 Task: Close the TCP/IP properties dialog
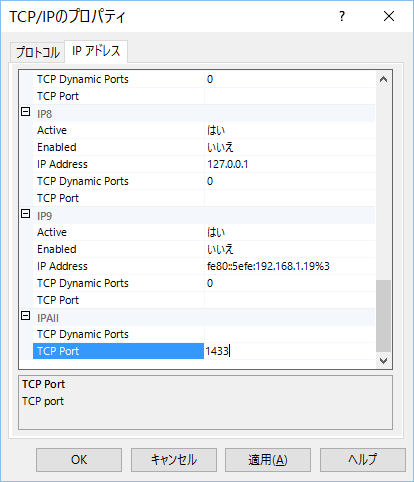(389, 16)
